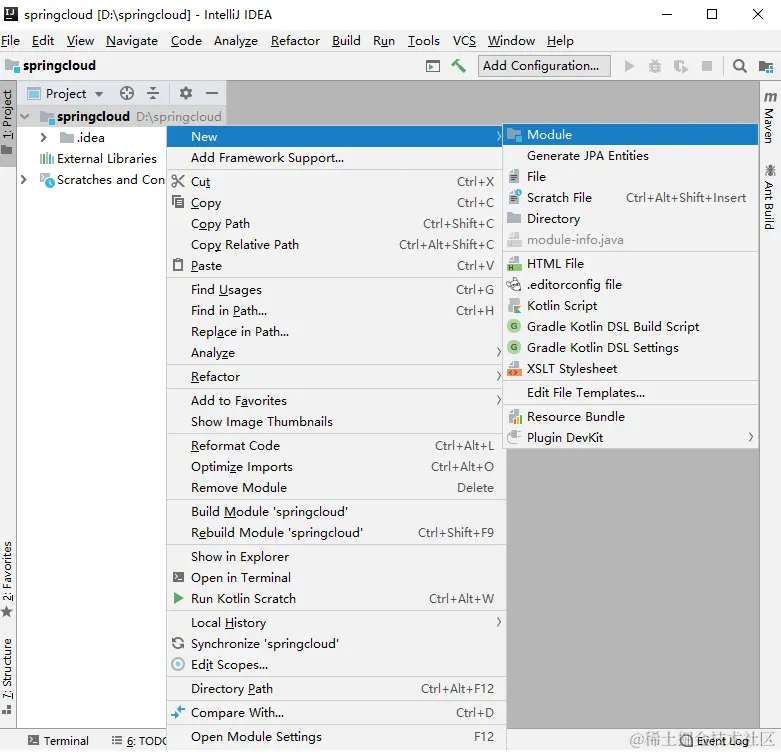781x754 pixels.
Task: Click the Run arrow icon in toolbar
Action: coord(629,66)
